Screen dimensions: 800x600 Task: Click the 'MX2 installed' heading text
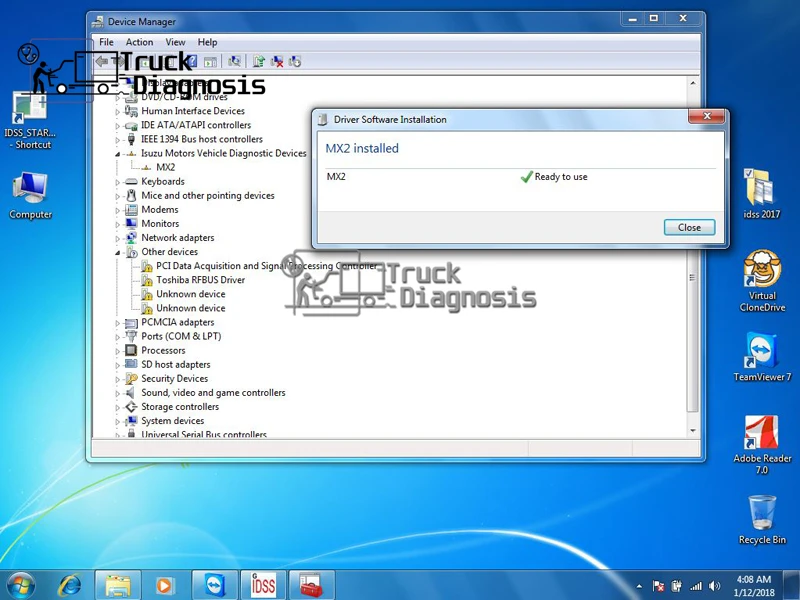362,148
